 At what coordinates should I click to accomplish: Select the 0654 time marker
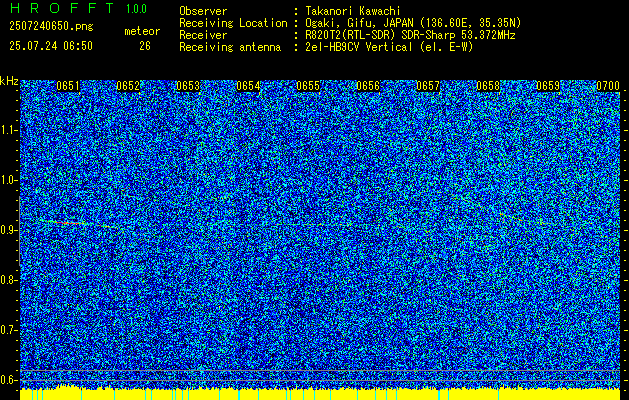tap(248, 86)
